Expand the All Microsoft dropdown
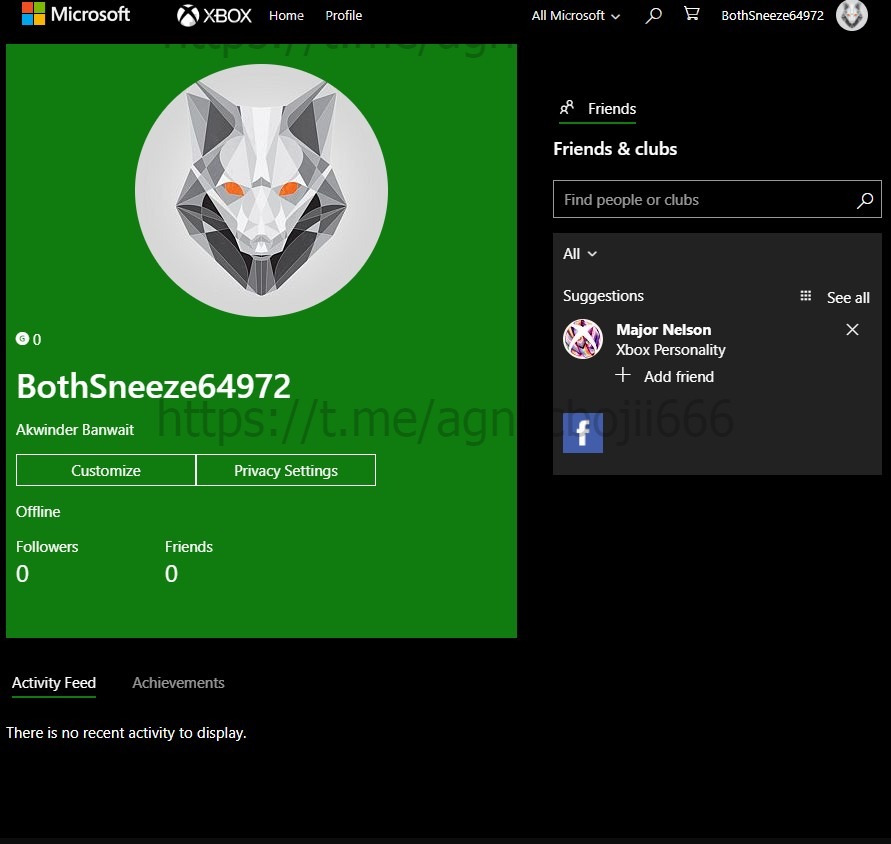Screen dimensions: 891x844 coord(576,15)
